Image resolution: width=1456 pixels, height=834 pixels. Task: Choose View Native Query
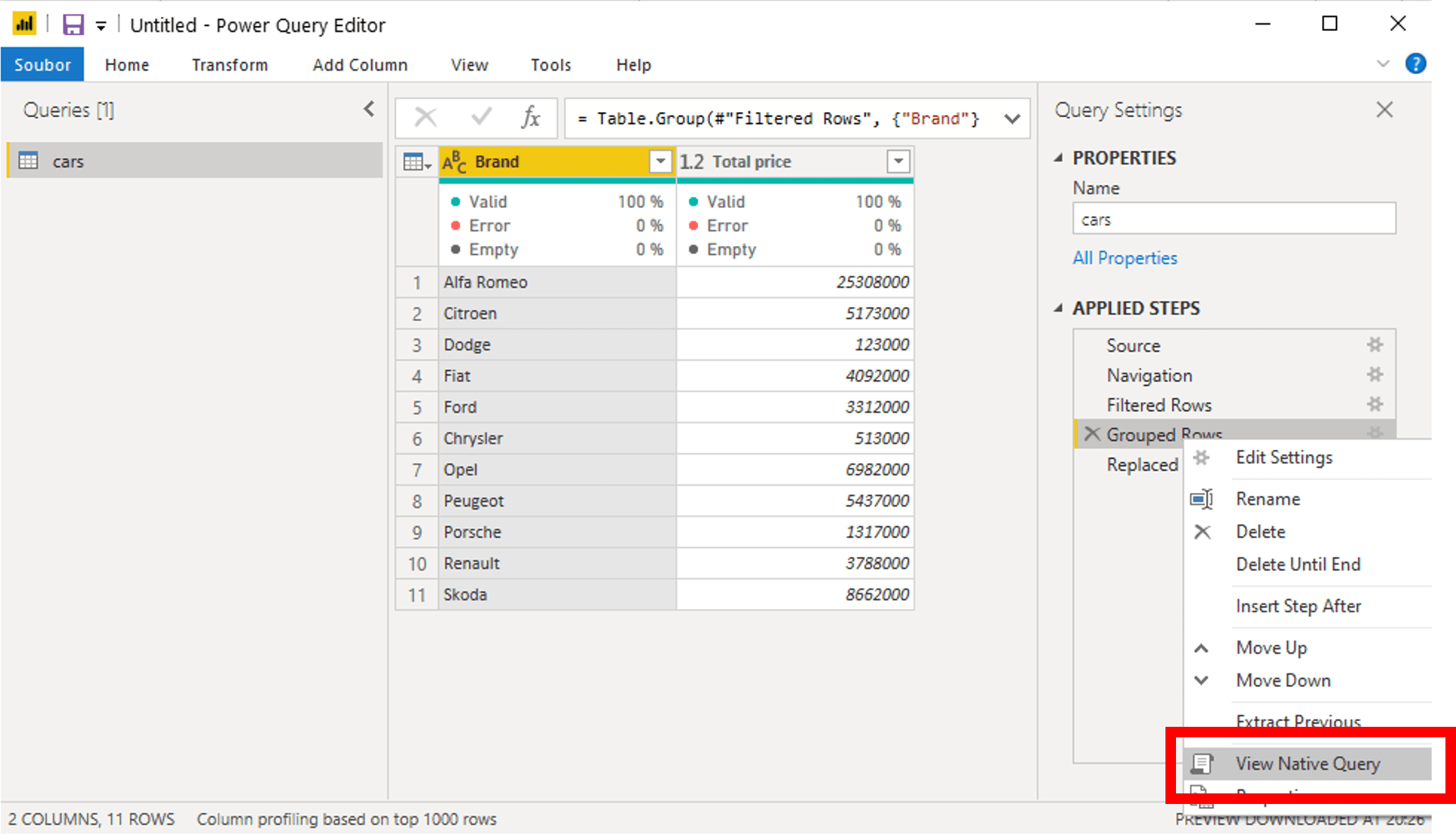pos(1307,763)
